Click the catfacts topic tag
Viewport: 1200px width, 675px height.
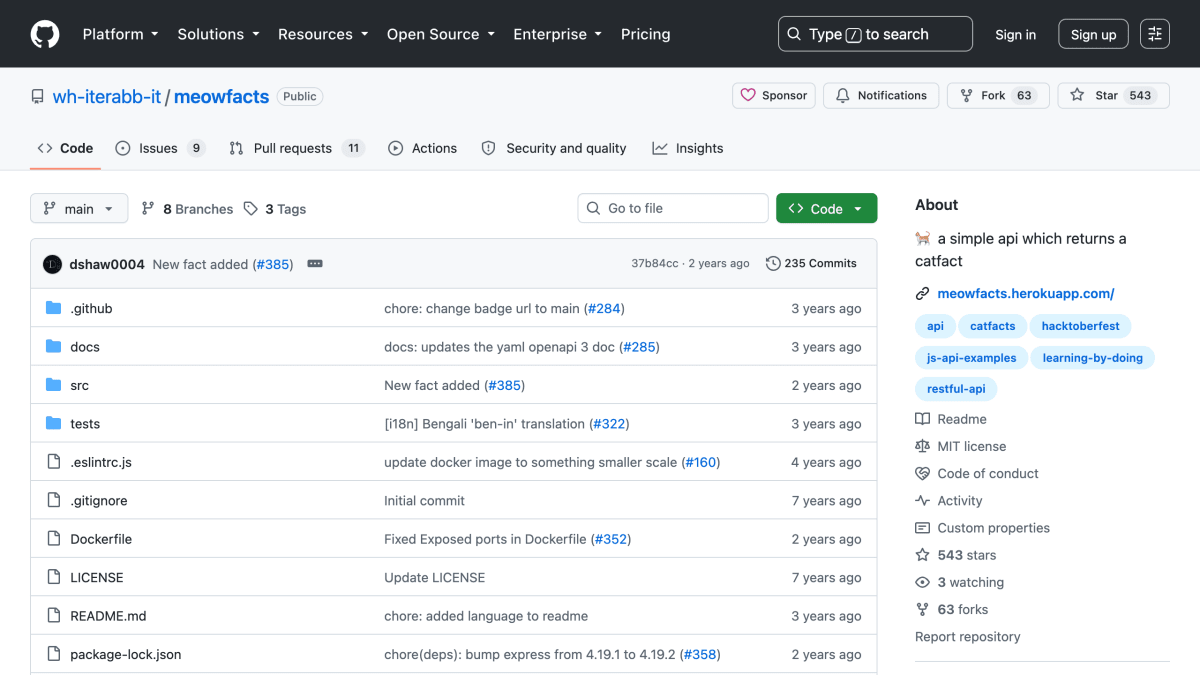993,326
